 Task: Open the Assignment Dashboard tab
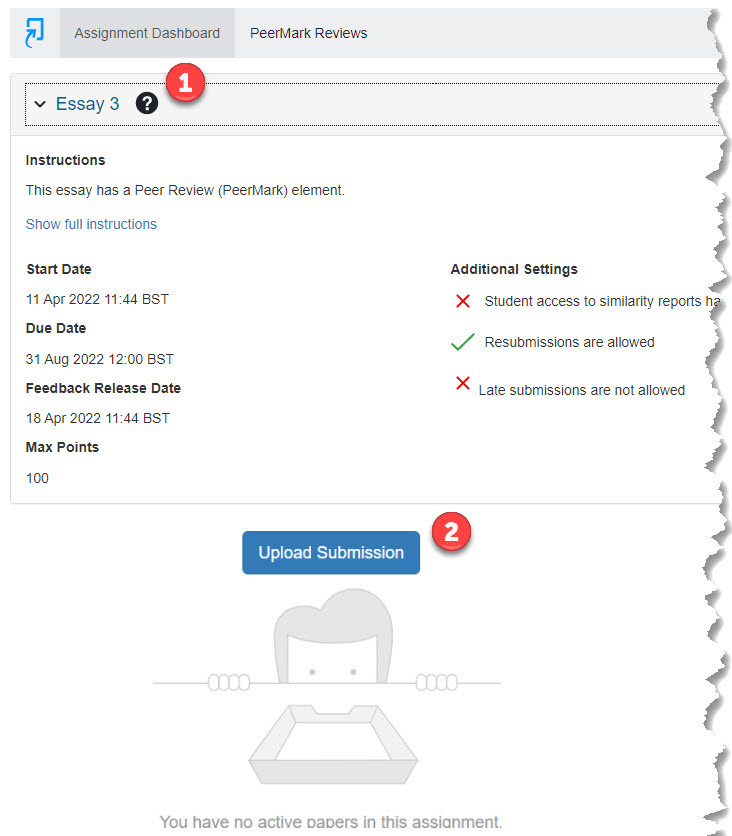147,33
